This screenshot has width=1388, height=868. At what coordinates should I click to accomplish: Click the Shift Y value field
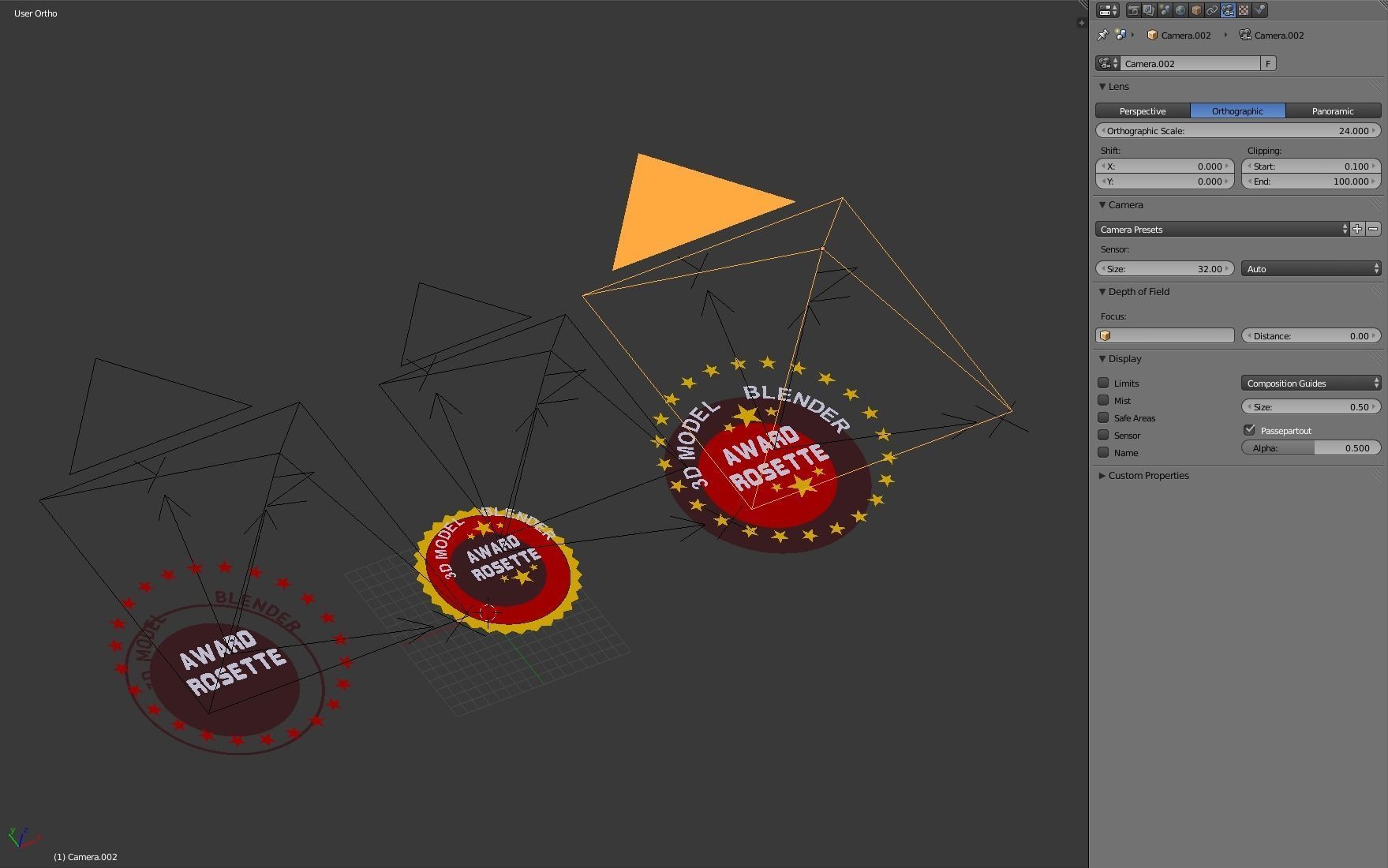(x=1165, y=181)
